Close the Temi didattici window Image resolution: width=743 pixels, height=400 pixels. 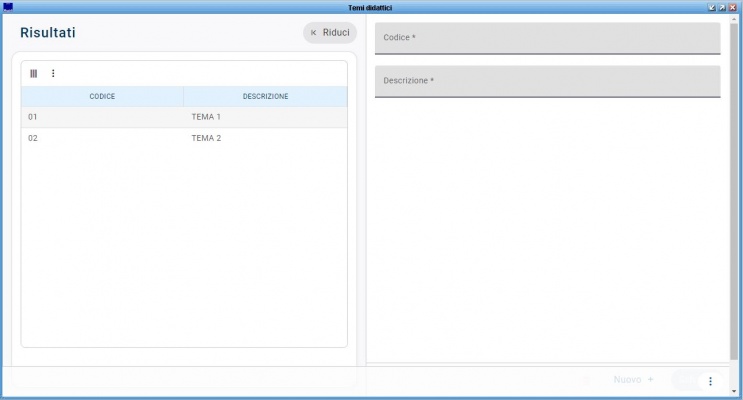[x=733, y=8]
